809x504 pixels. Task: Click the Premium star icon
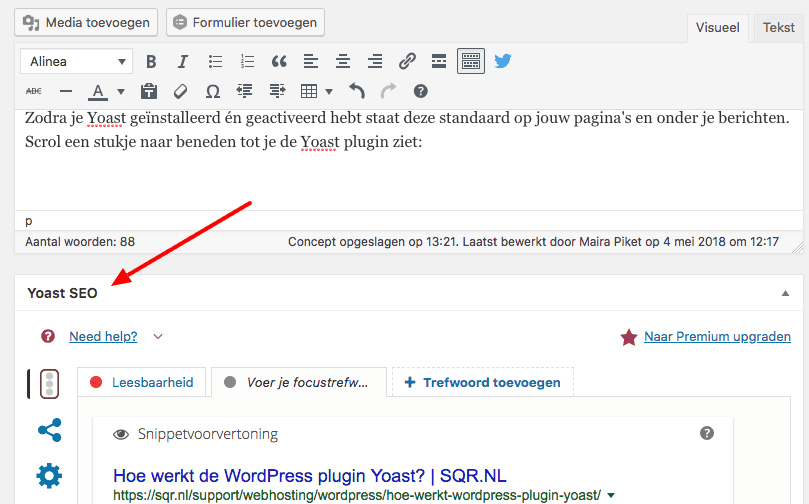click(x=629, y=337)
